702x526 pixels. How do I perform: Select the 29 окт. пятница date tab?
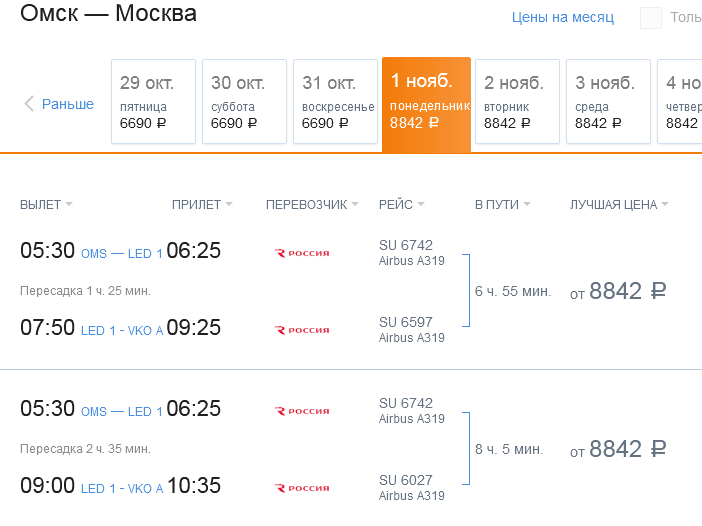point(152,102)
